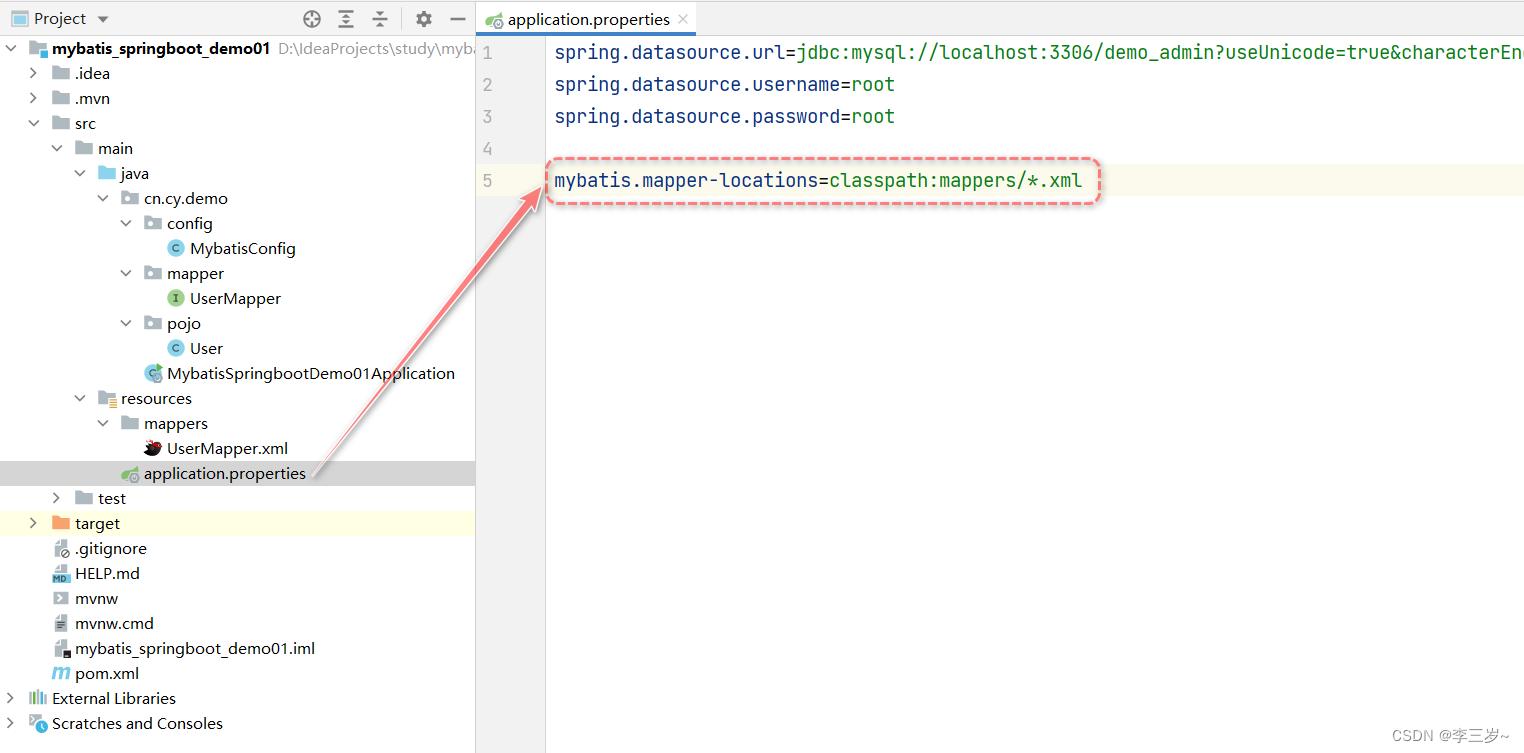
Task: Click the resources folder icon
Action: [107, 398]
